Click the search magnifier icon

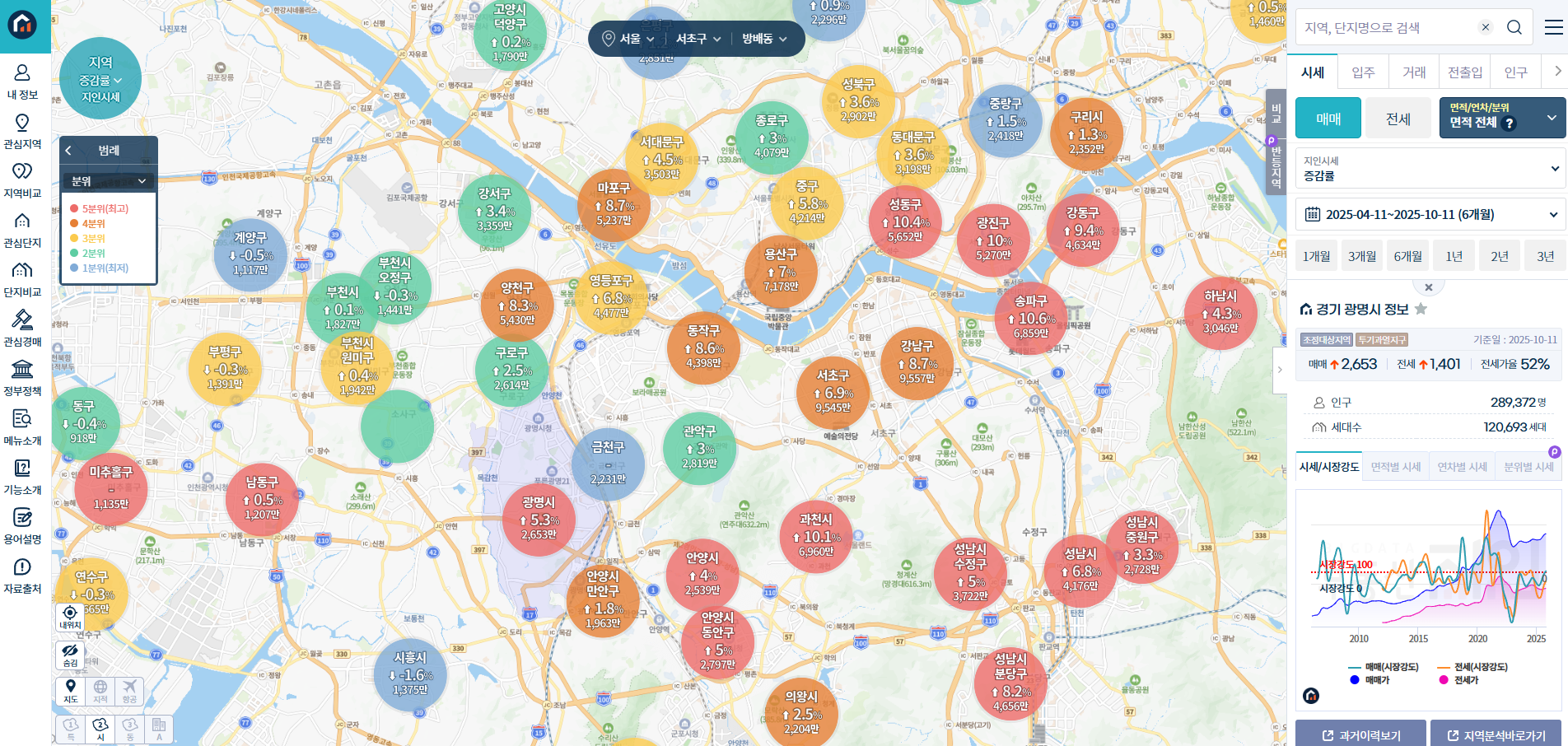tap(1514, 27)
